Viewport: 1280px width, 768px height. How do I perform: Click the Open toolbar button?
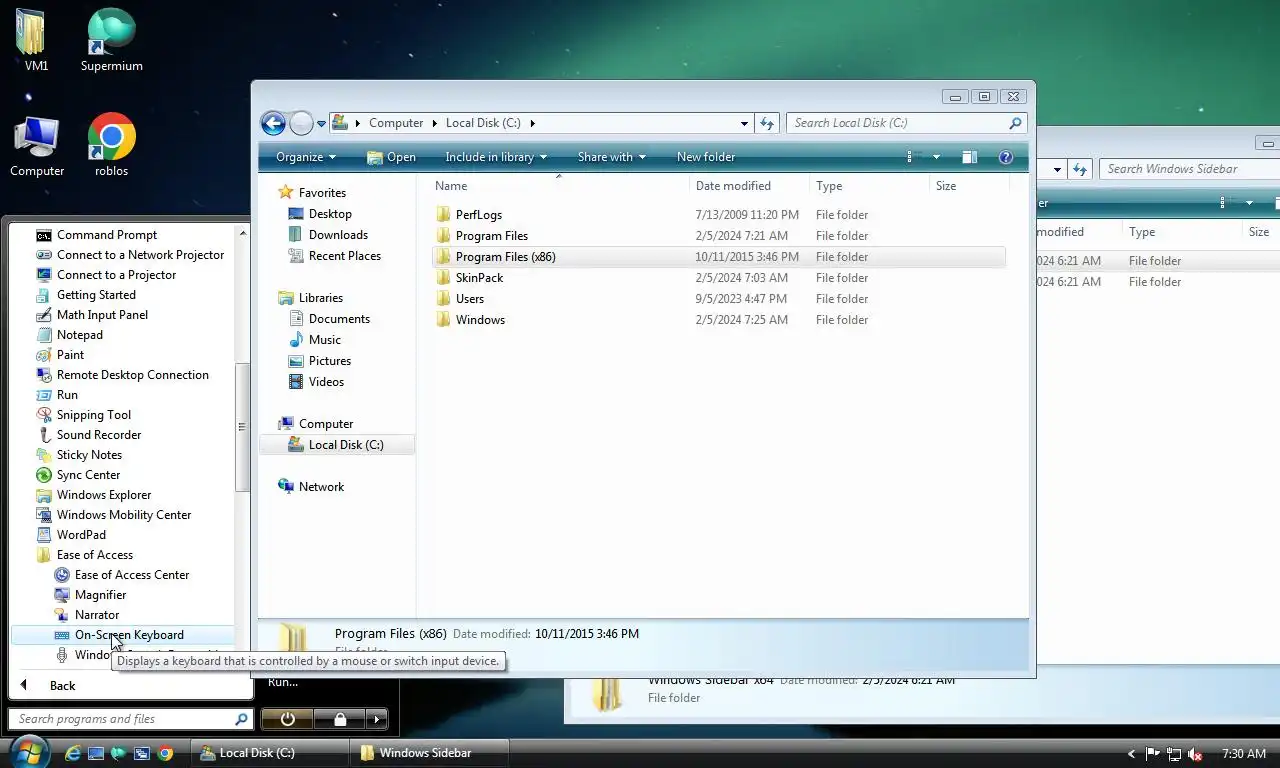(391, 157)
